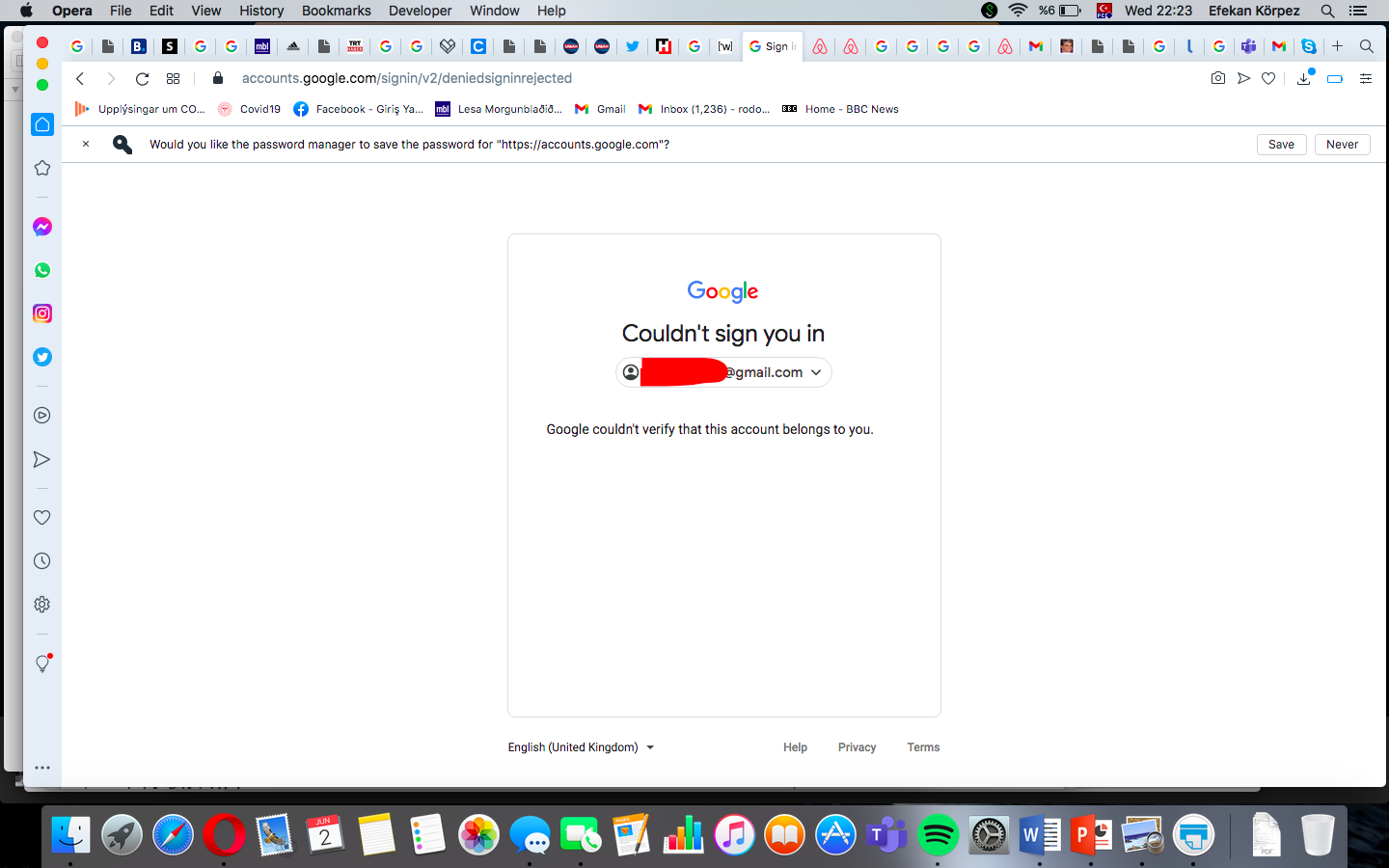1389x868 pixels.
Task: Open the History menu
Action: tap(261, 11)
